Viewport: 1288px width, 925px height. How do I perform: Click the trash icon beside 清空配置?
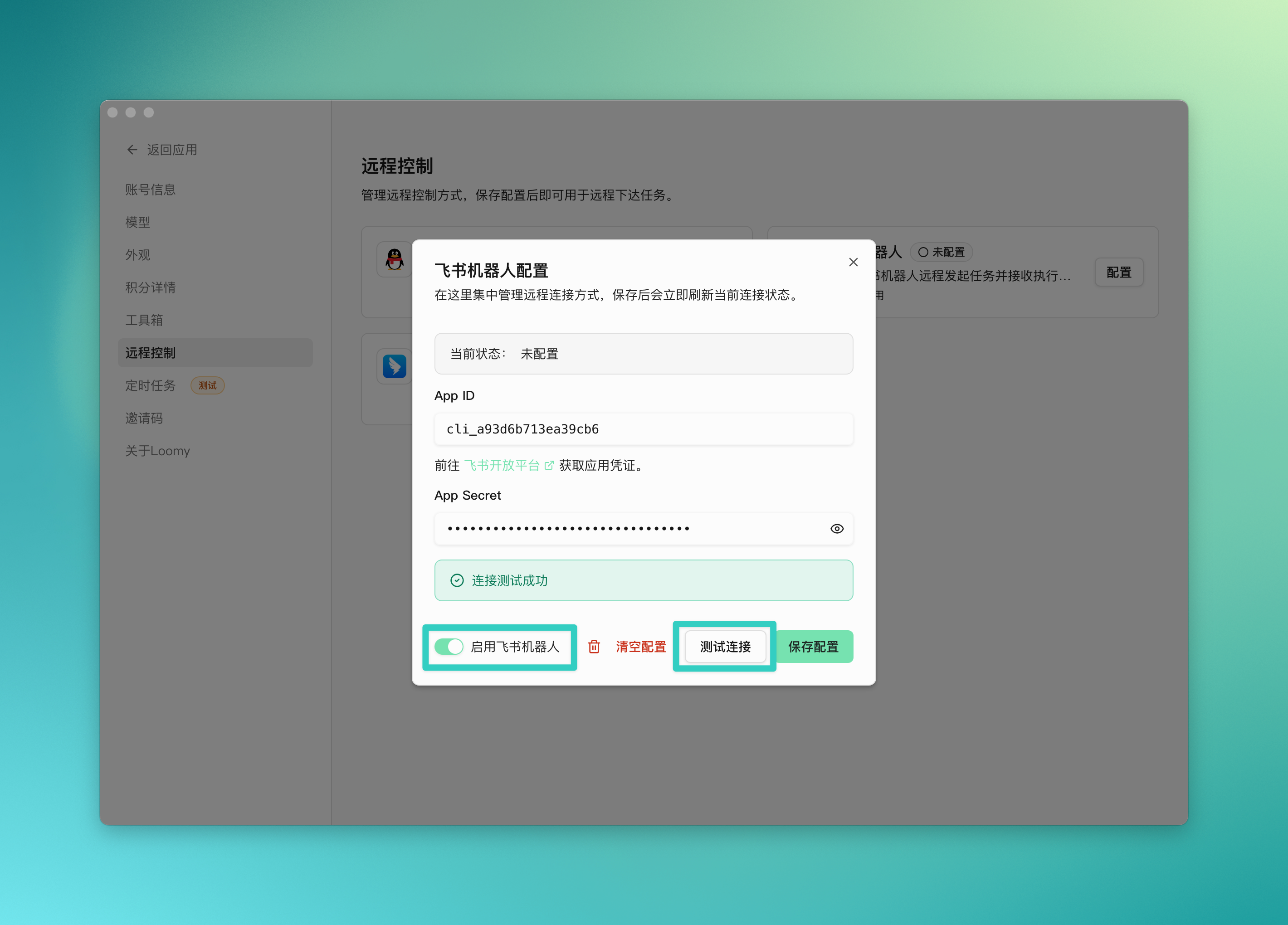(x=594, y=647)
